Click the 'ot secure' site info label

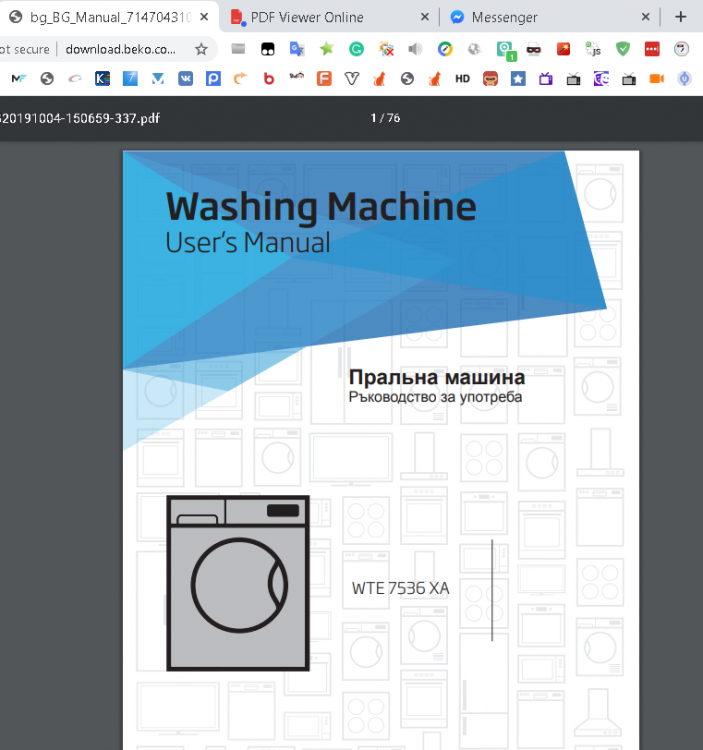tap(25, 49)
